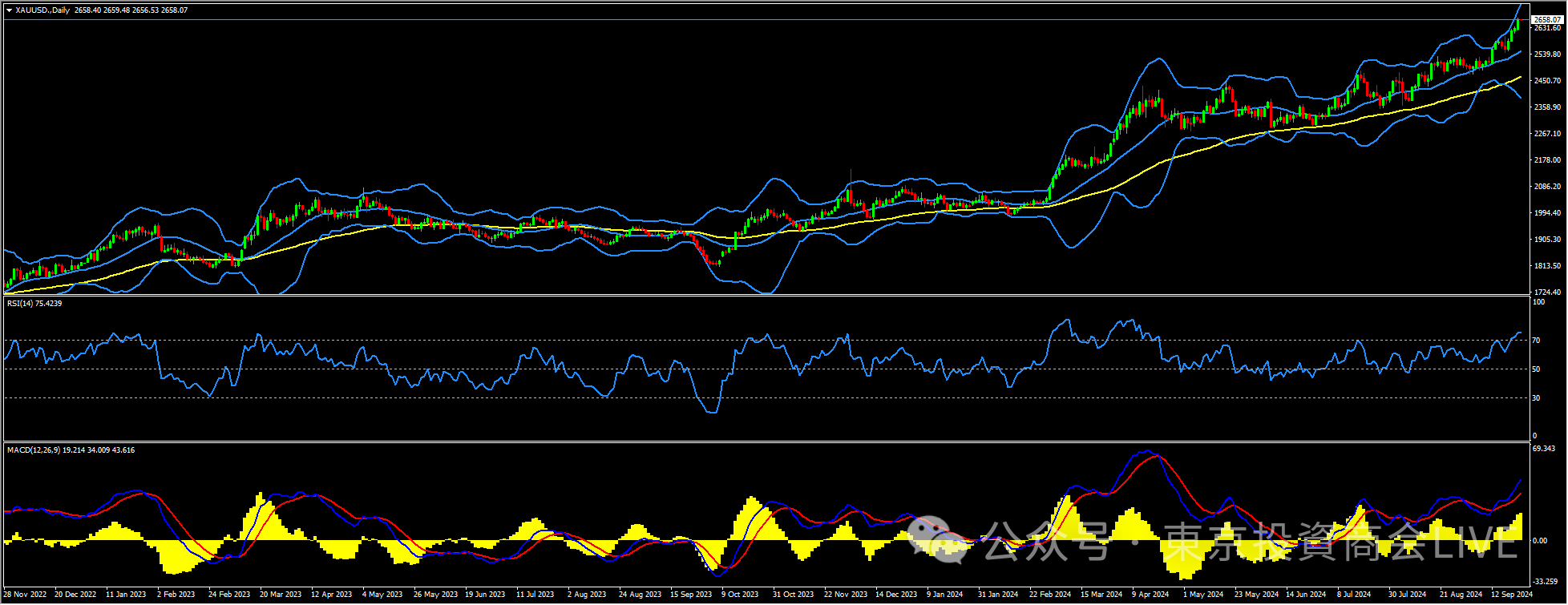The height and width of the screenshot is (605, 1568).
Task: Click the highlighted current price 2658.07 tag
Action: click(x=1547, y=19)
